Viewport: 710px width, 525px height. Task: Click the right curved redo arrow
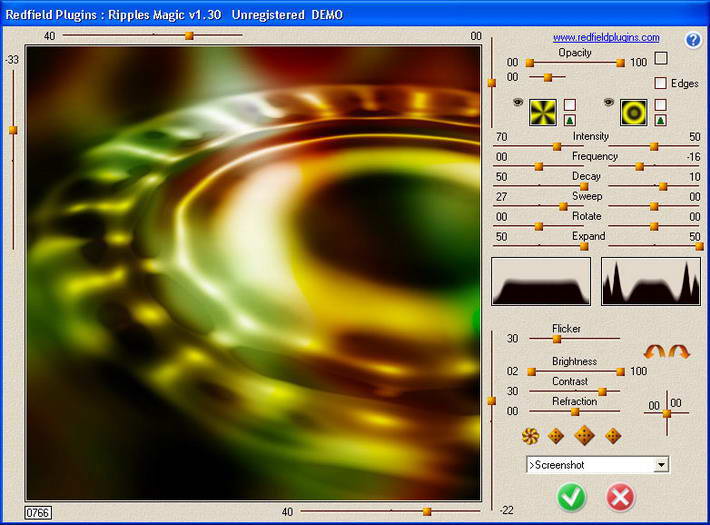(679, 352)
